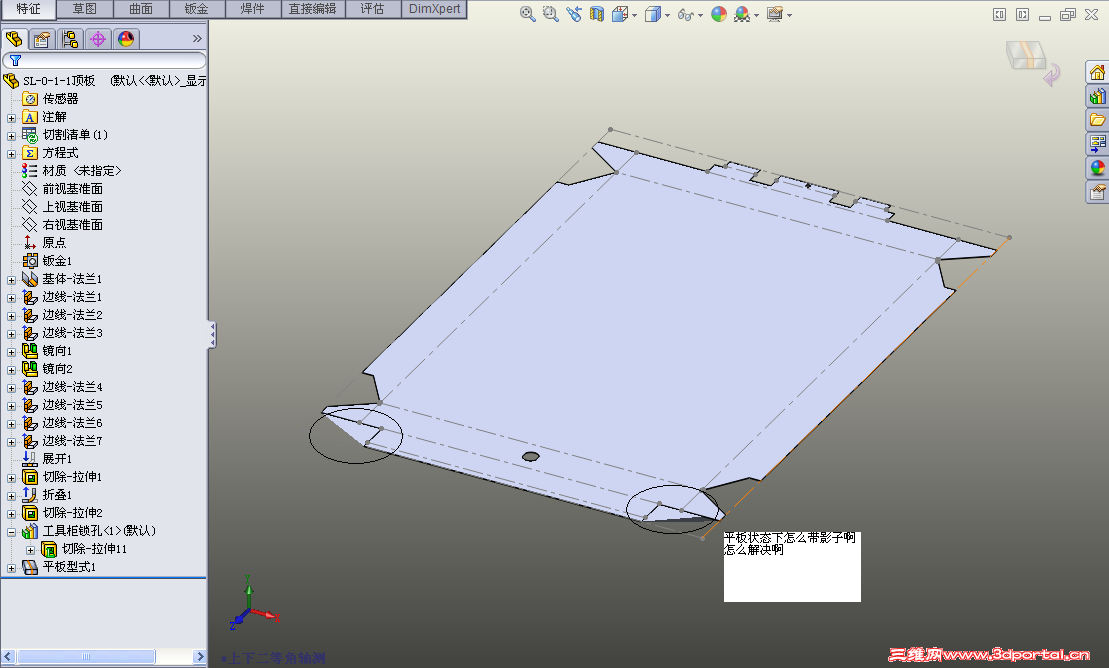Screen dimensions: 1109x668
Task: Open the DimXpertManager tab
Action: 98,39
